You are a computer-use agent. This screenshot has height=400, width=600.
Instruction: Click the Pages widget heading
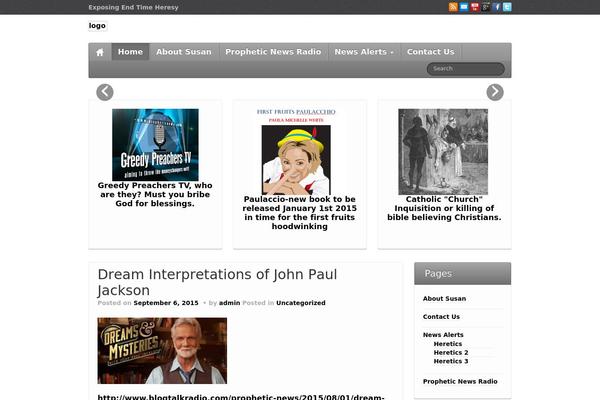(438, 274)
